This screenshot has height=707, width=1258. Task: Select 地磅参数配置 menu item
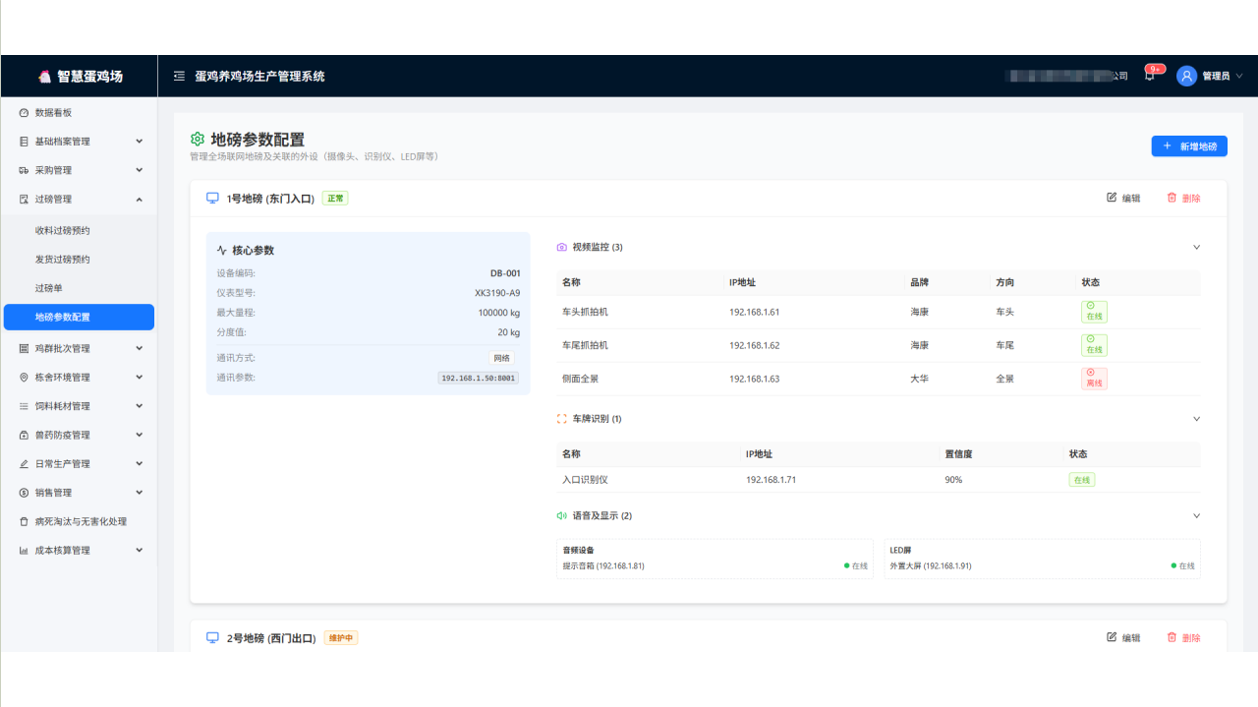click(x=79, y=317)
